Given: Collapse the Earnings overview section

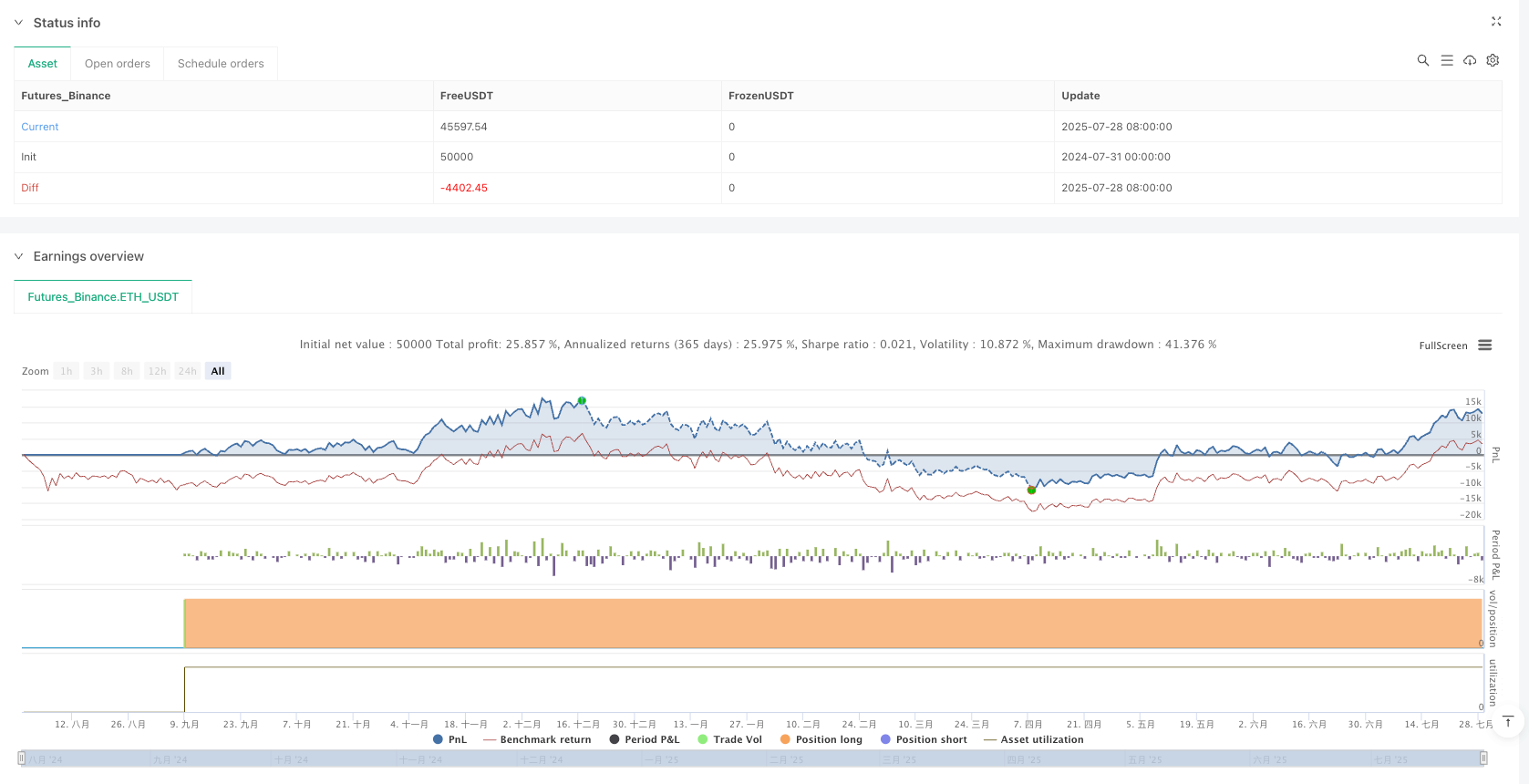Looking at the screenshot, I should tap(18, 256).
